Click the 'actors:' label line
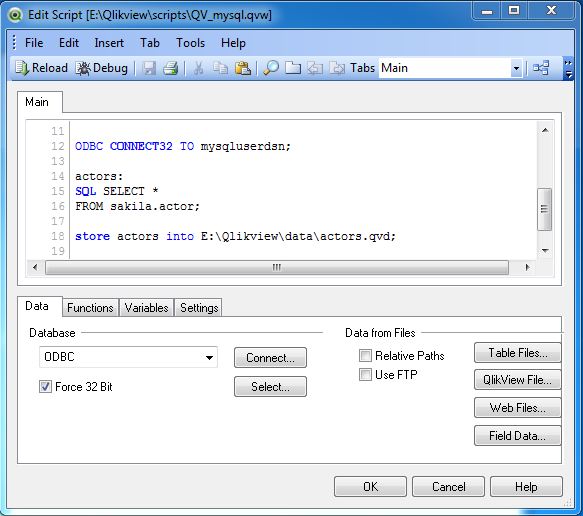 [99, 176]
